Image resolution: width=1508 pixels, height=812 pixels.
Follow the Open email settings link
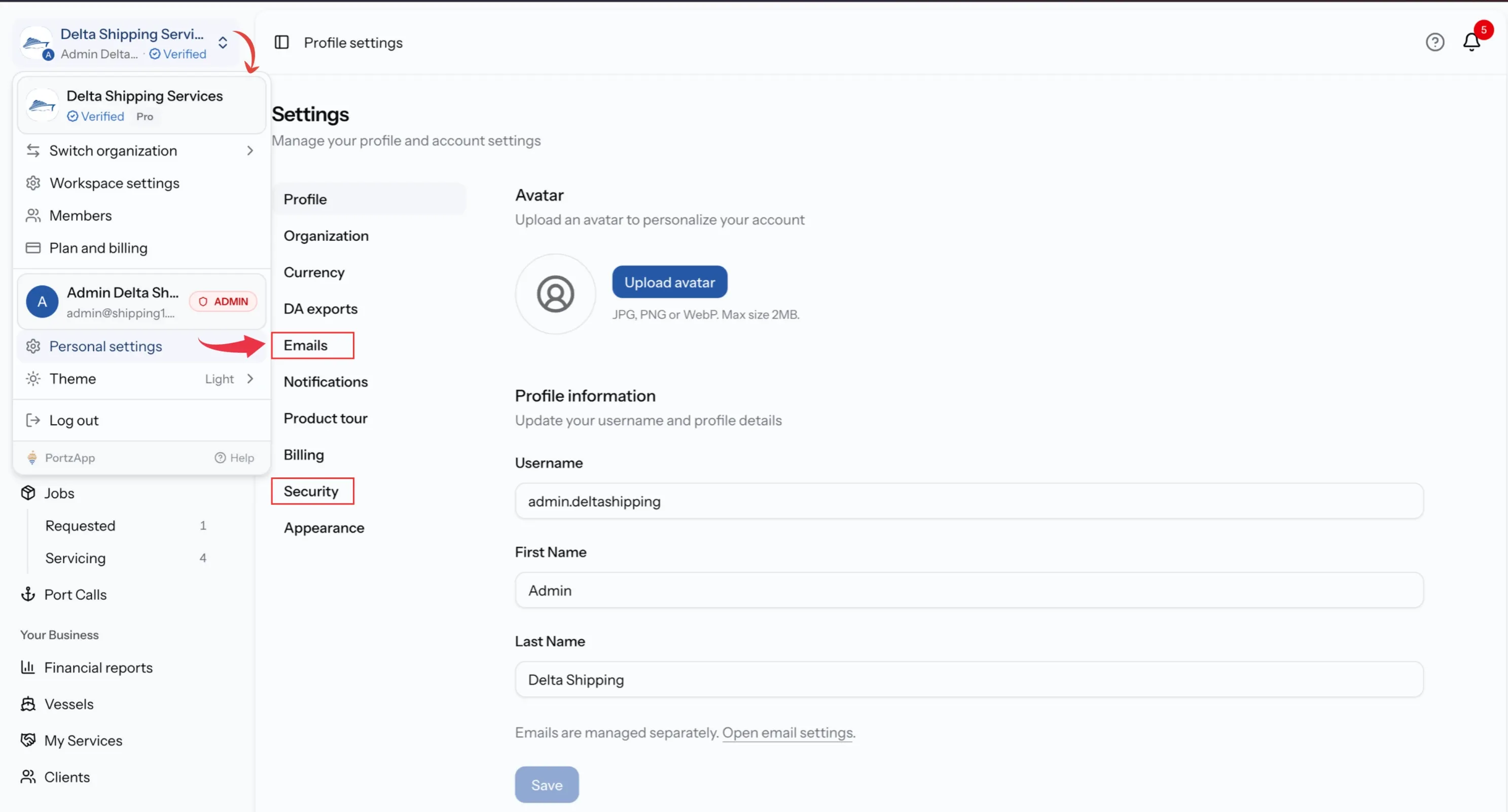pos(787,732)
